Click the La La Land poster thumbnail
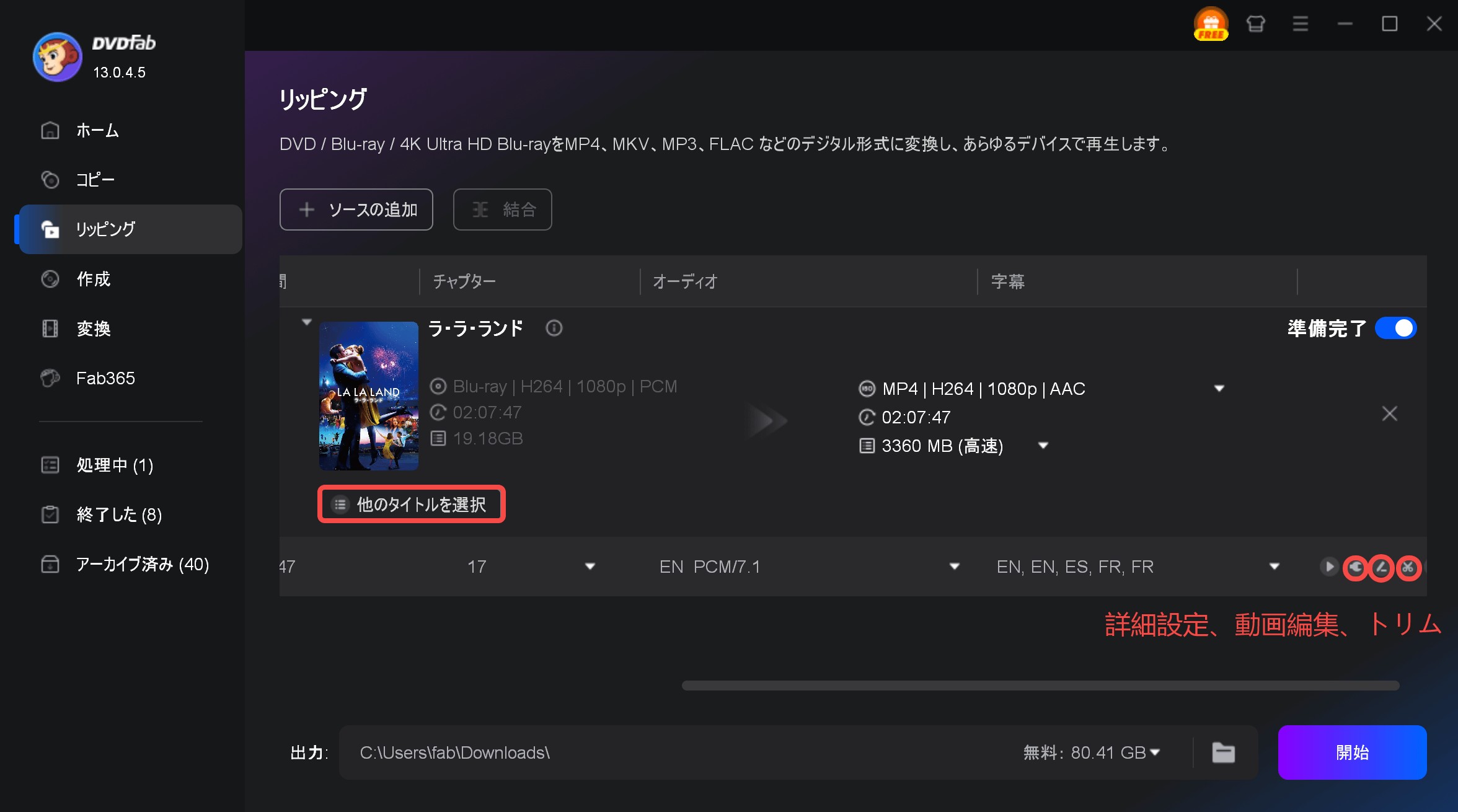Viewport: 1458px width, 812px height. [369, 395]
